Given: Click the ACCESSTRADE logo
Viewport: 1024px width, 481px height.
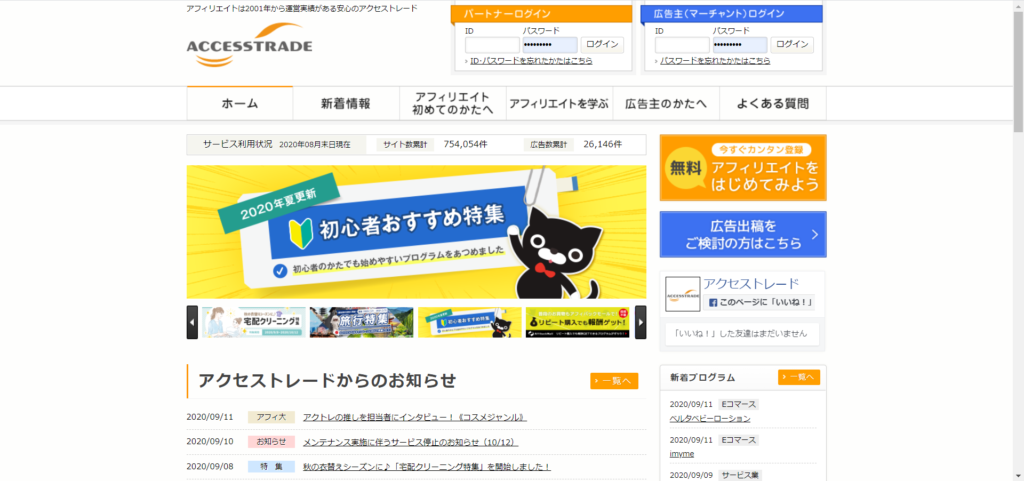Looking at the screenshot, I should [249, 46].
